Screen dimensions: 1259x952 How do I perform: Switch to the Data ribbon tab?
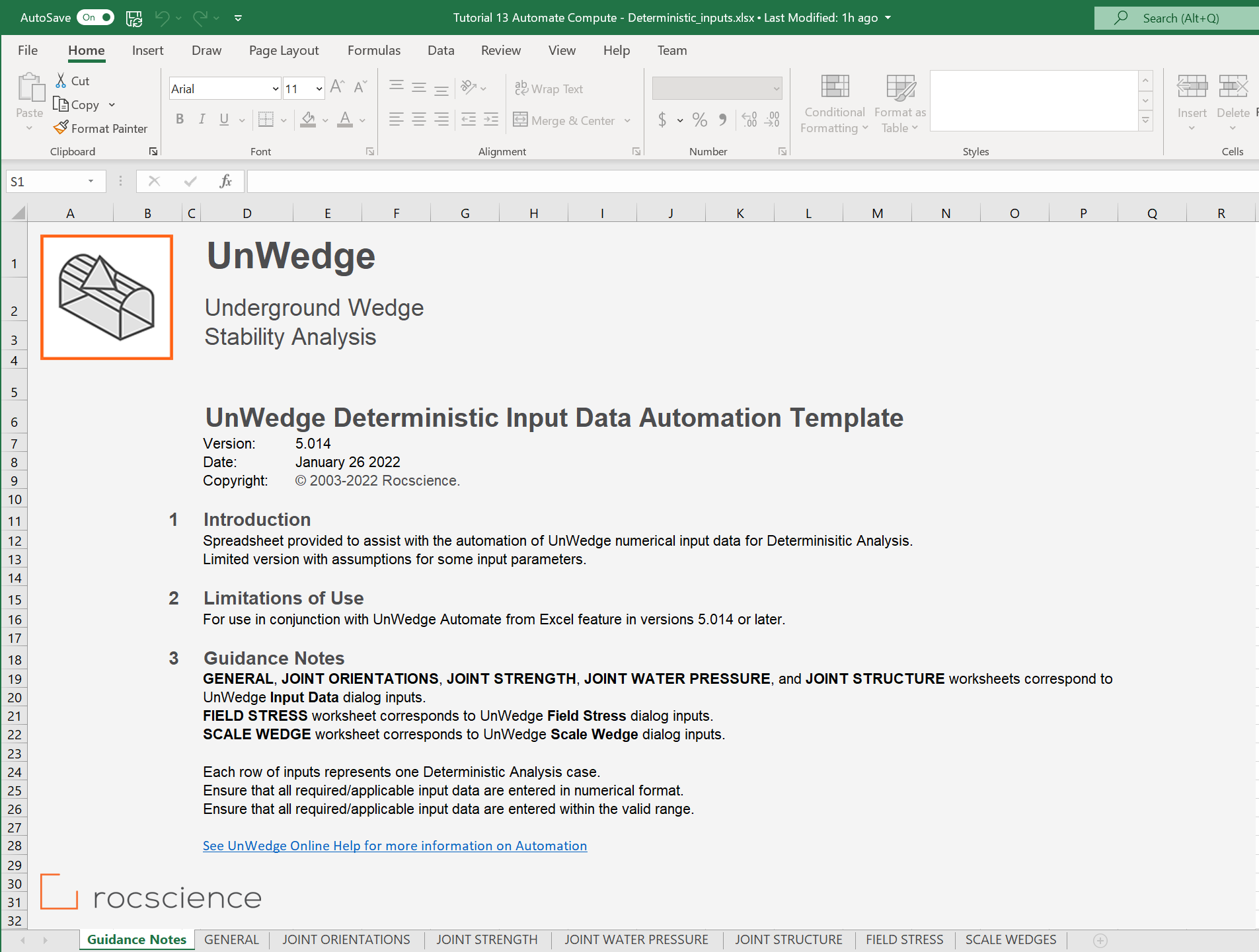click(x=441, y=50)
